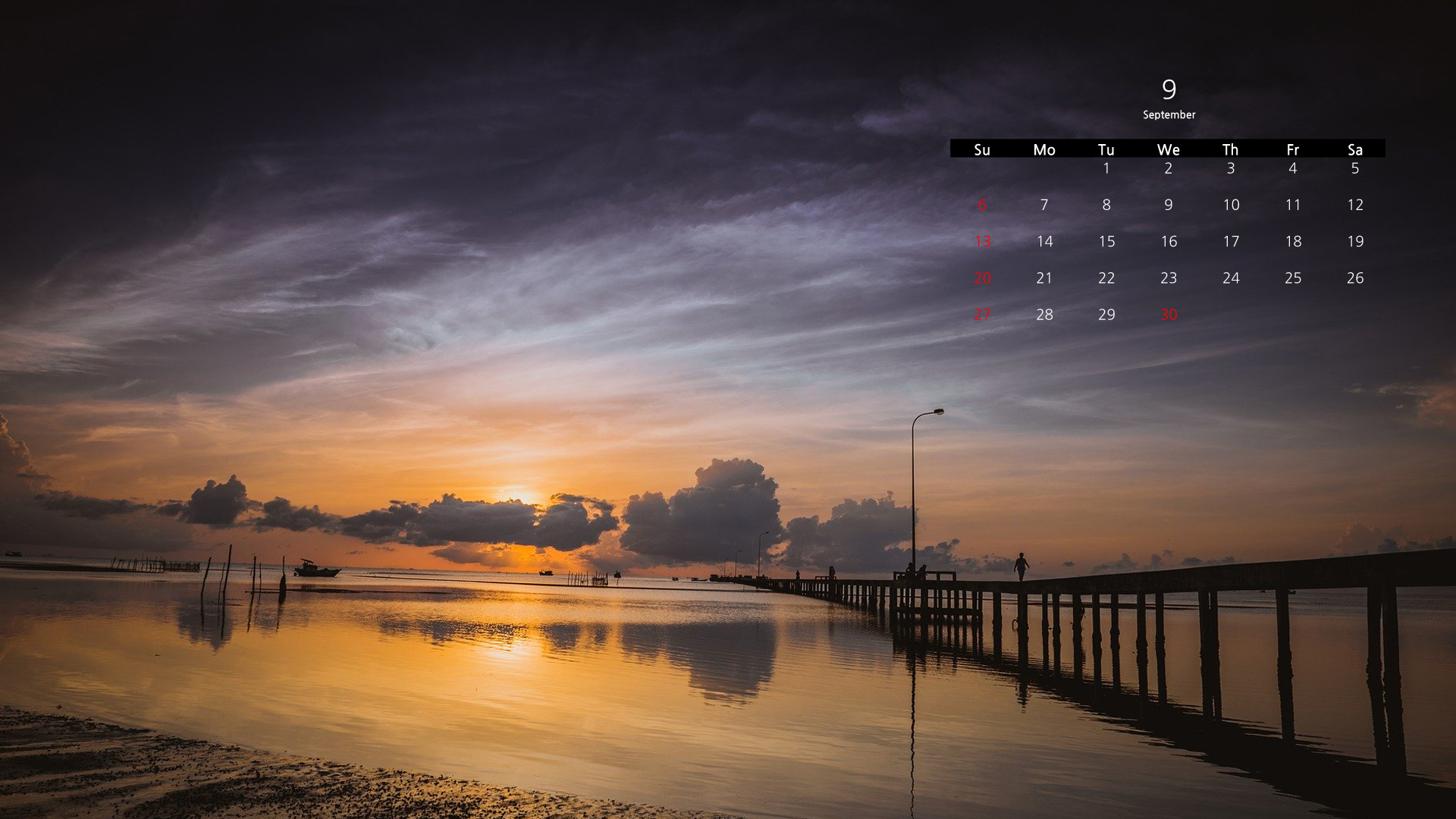Click the street lamp on the pier
This screenshot has height=819, width=1456.
915,485
